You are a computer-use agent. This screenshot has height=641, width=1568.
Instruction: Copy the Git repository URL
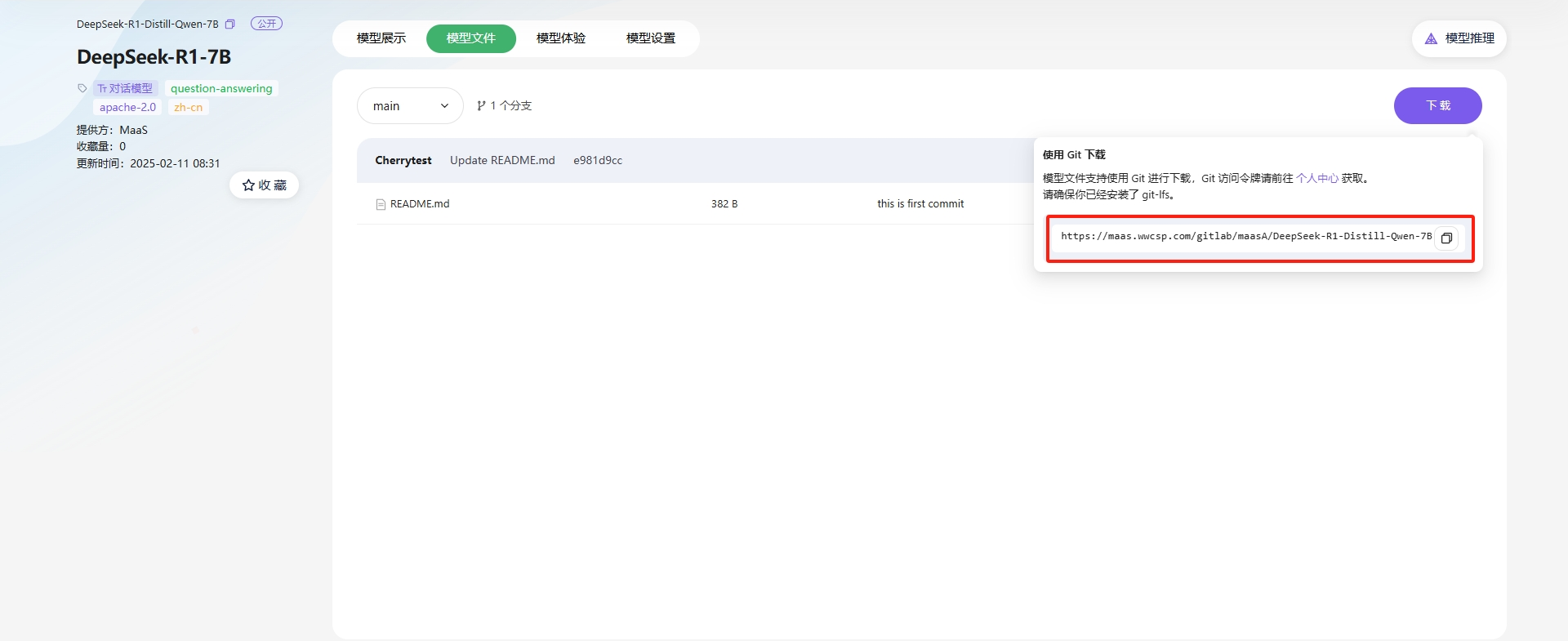[1446, 238]
